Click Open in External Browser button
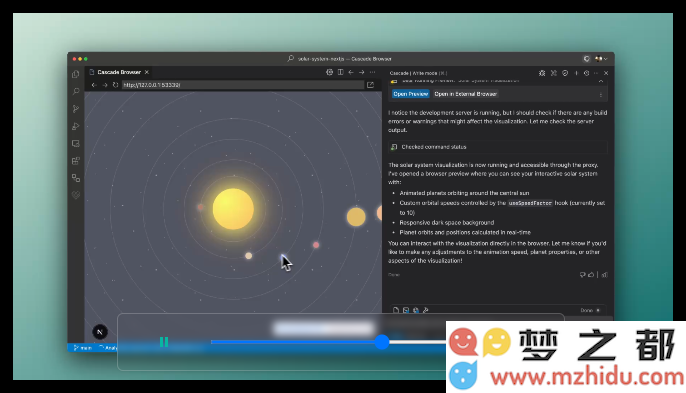This screenshot has width=686, height=393. point(466,94)
